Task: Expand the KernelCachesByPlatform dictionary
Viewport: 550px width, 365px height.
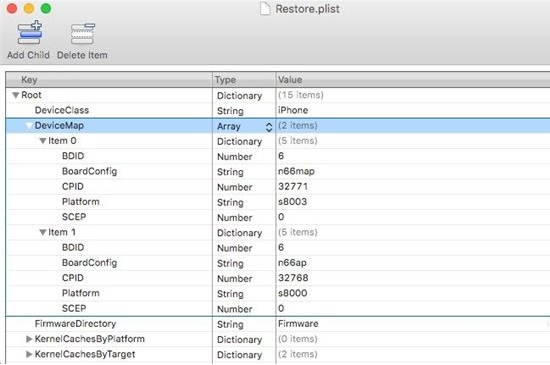Action: [29, 339]
